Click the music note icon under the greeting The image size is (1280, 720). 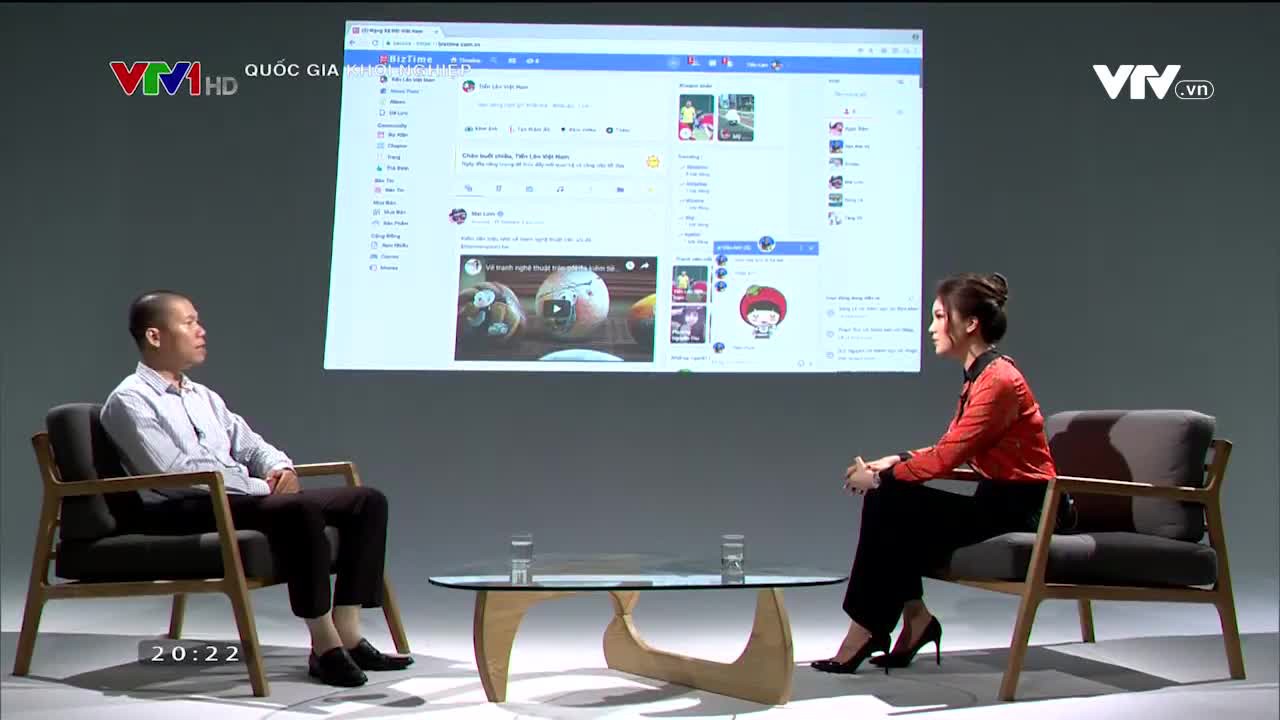[x=559, y=189]
